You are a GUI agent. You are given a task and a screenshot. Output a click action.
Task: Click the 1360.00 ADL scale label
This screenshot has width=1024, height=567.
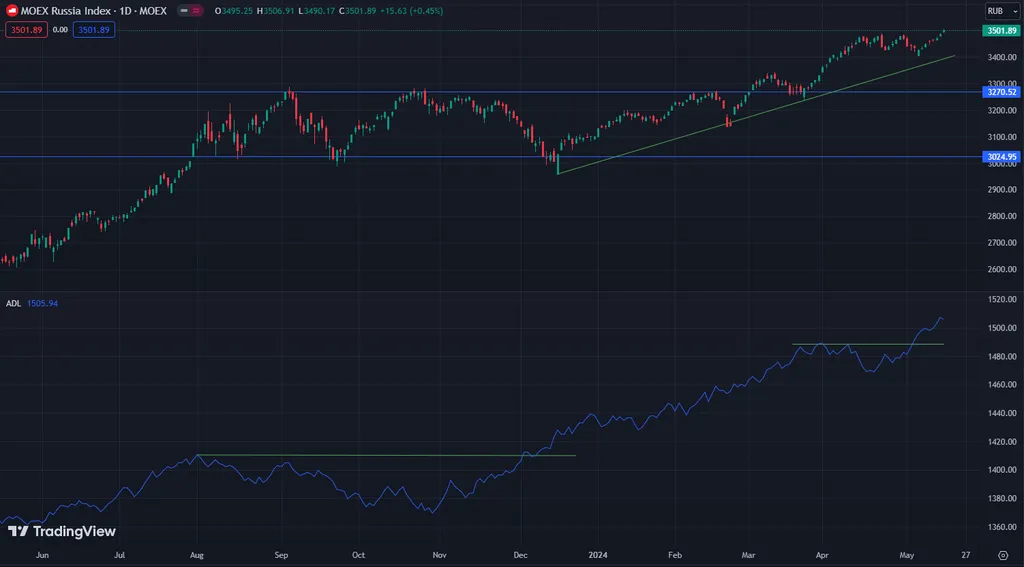pyautogui.click(x=1002, y=526)
